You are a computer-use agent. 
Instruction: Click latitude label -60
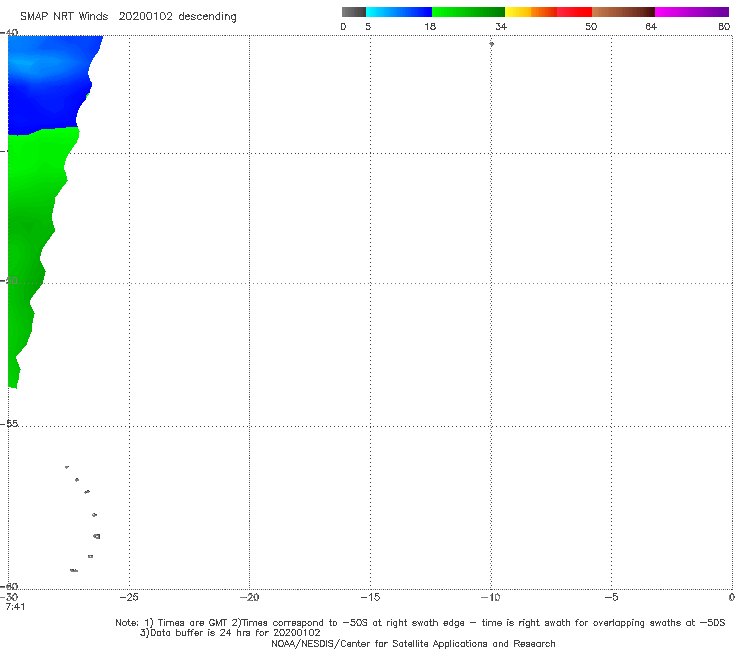coord(9,586)
